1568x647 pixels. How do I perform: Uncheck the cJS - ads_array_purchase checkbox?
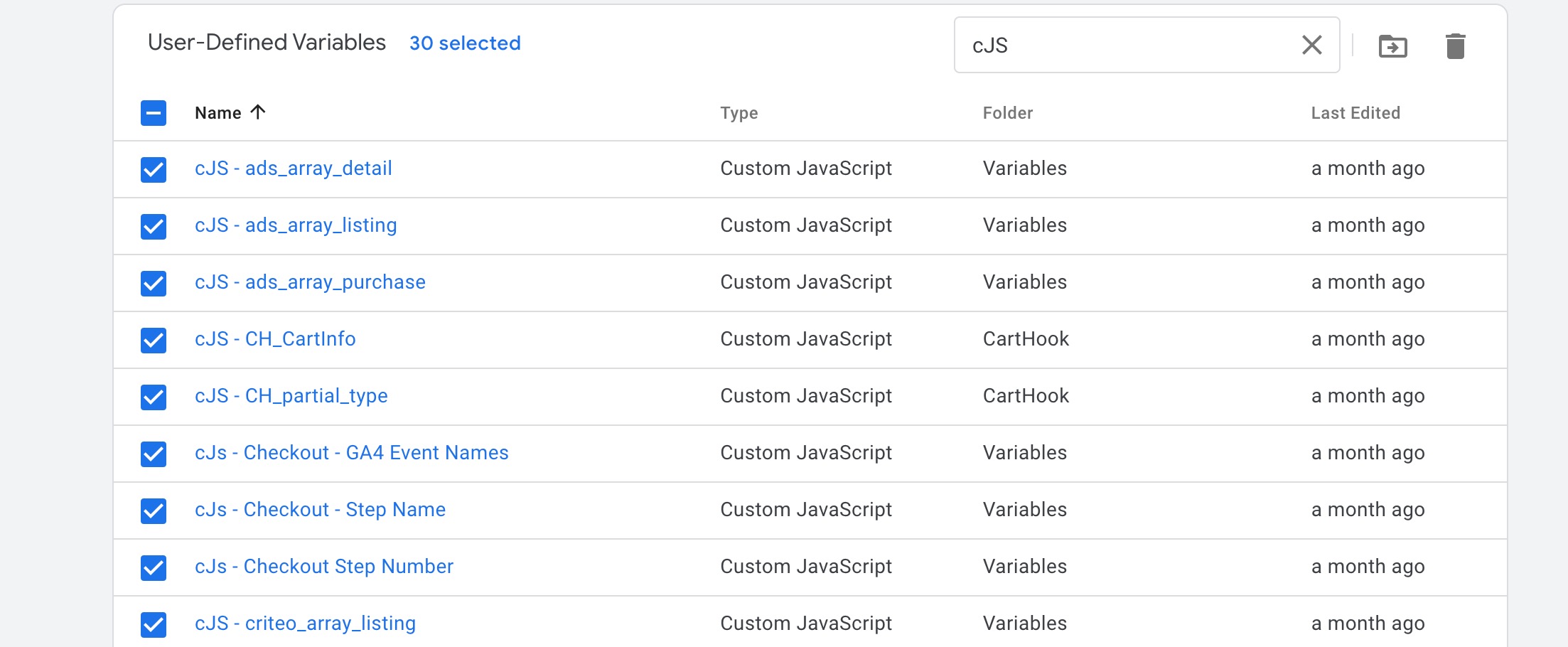click(154, 283)
